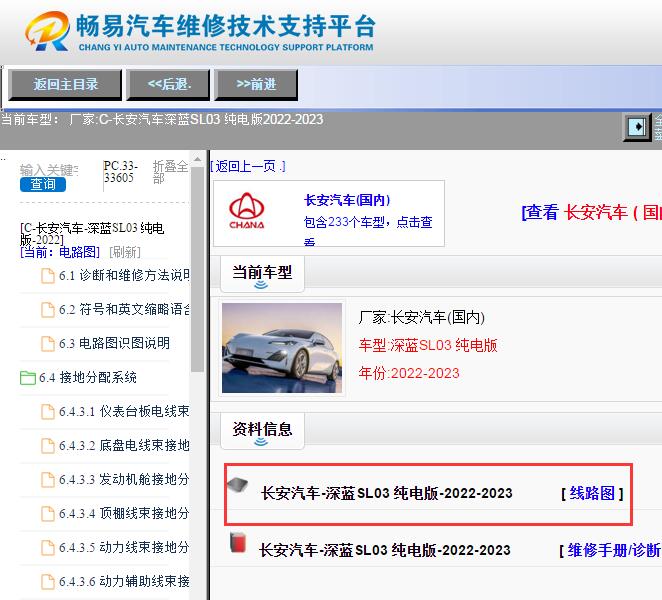Toggle the side panel arrow icon
Screen dimensions: 662x600
point(637,127)
